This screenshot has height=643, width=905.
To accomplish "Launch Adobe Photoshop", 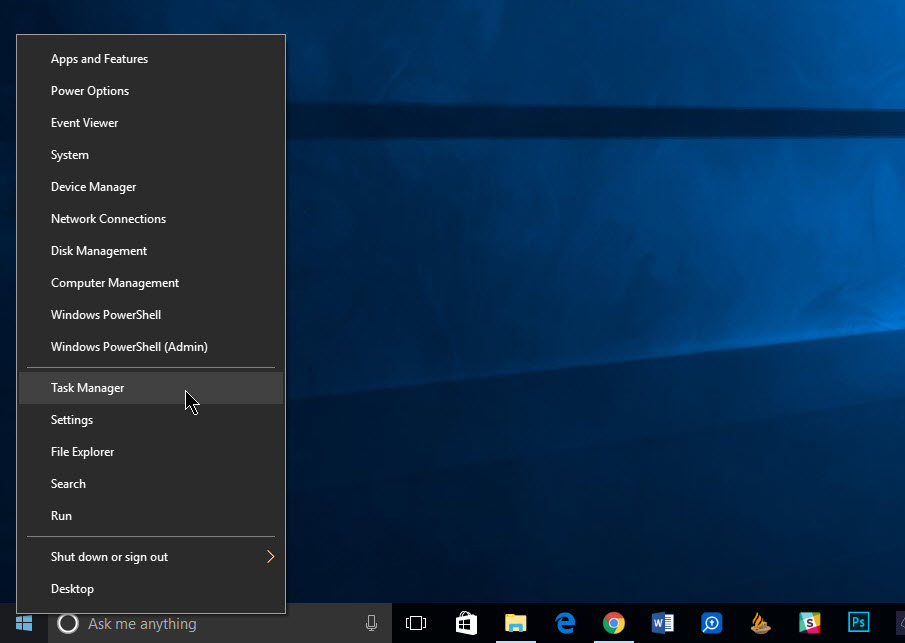I will (x=858, y=622).
